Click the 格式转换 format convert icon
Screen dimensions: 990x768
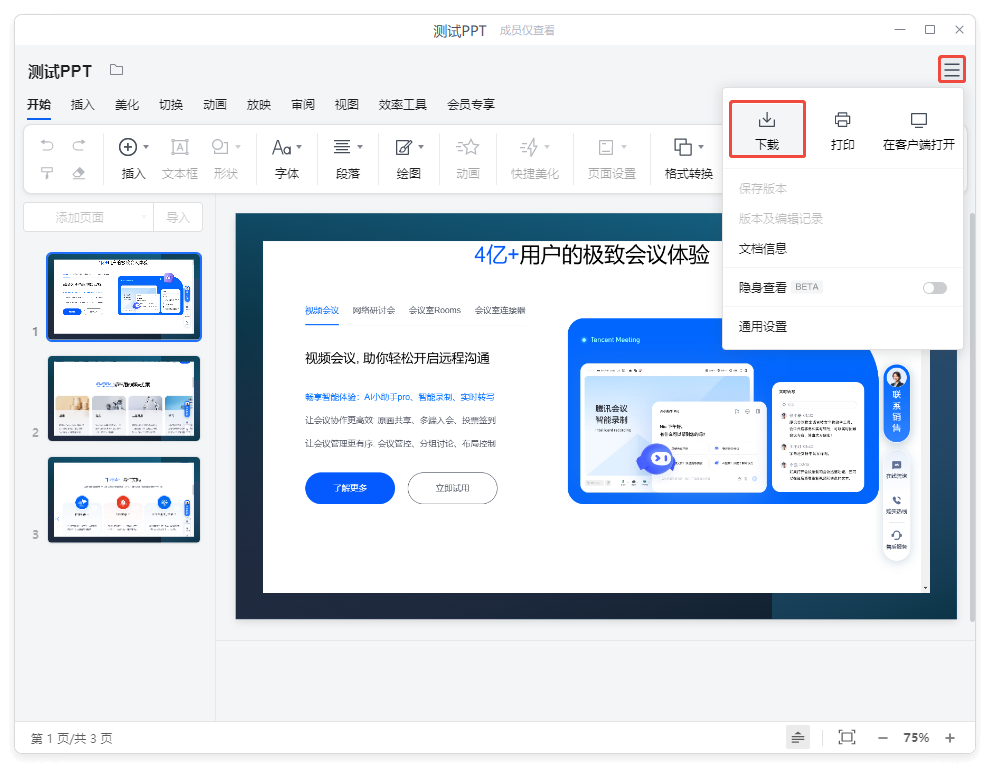(683, 147)
